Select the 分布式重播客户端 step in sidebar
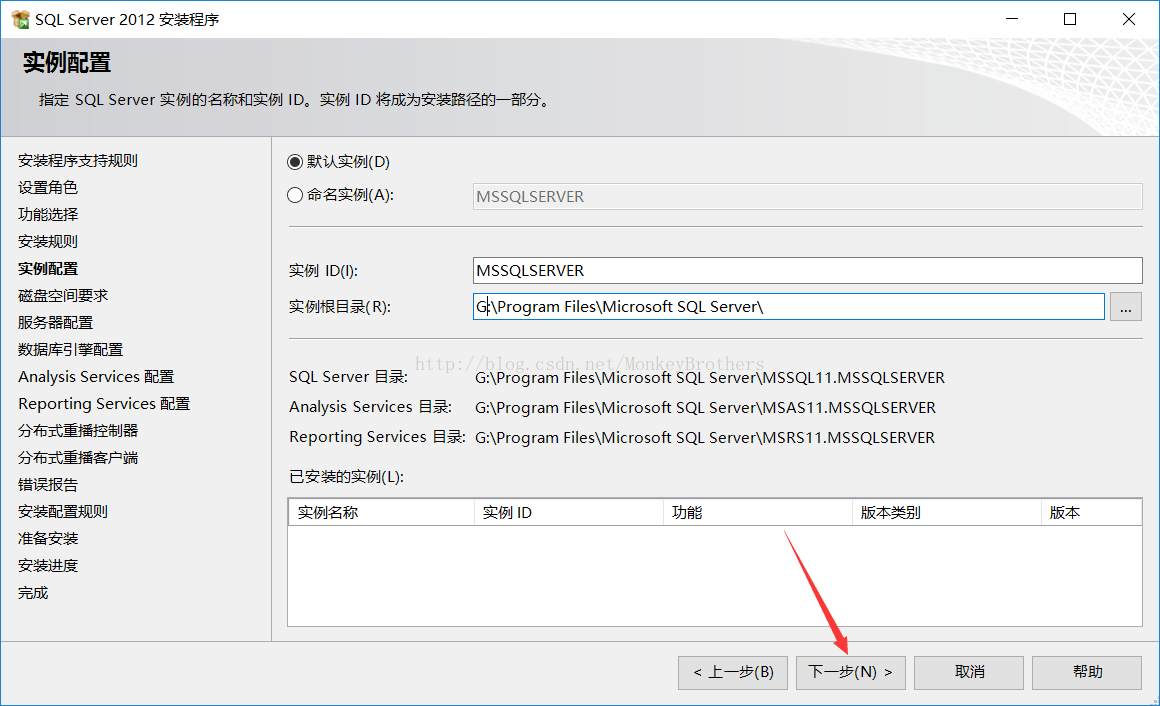Image resolution: width=1160 pixels, height=706 pixels. [x=78, y=458]
